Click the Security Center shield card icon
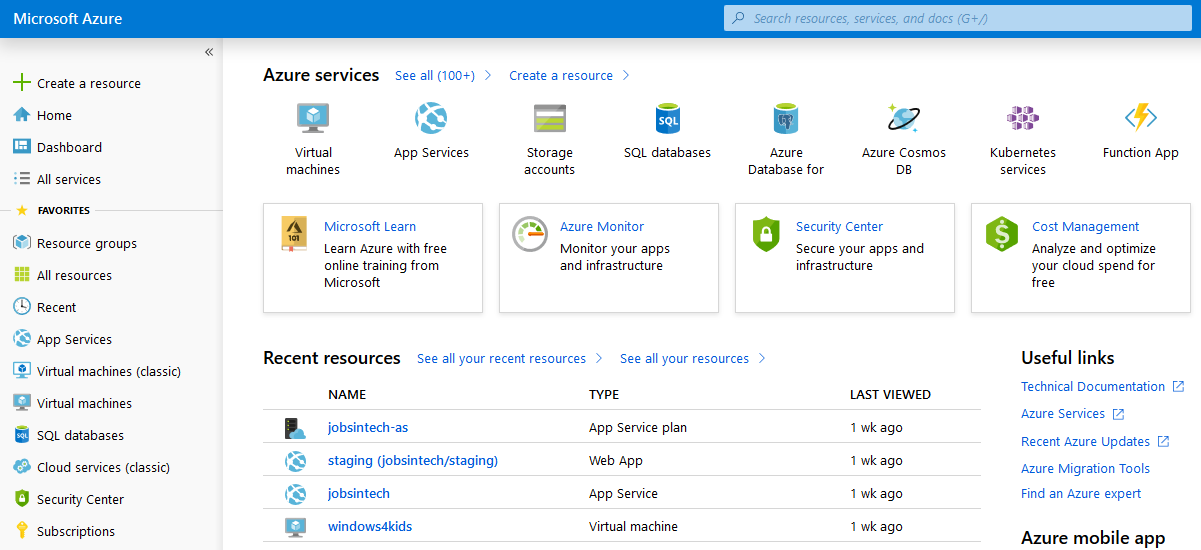Viewport: 1201px width, 550px height. pos(766,234)
